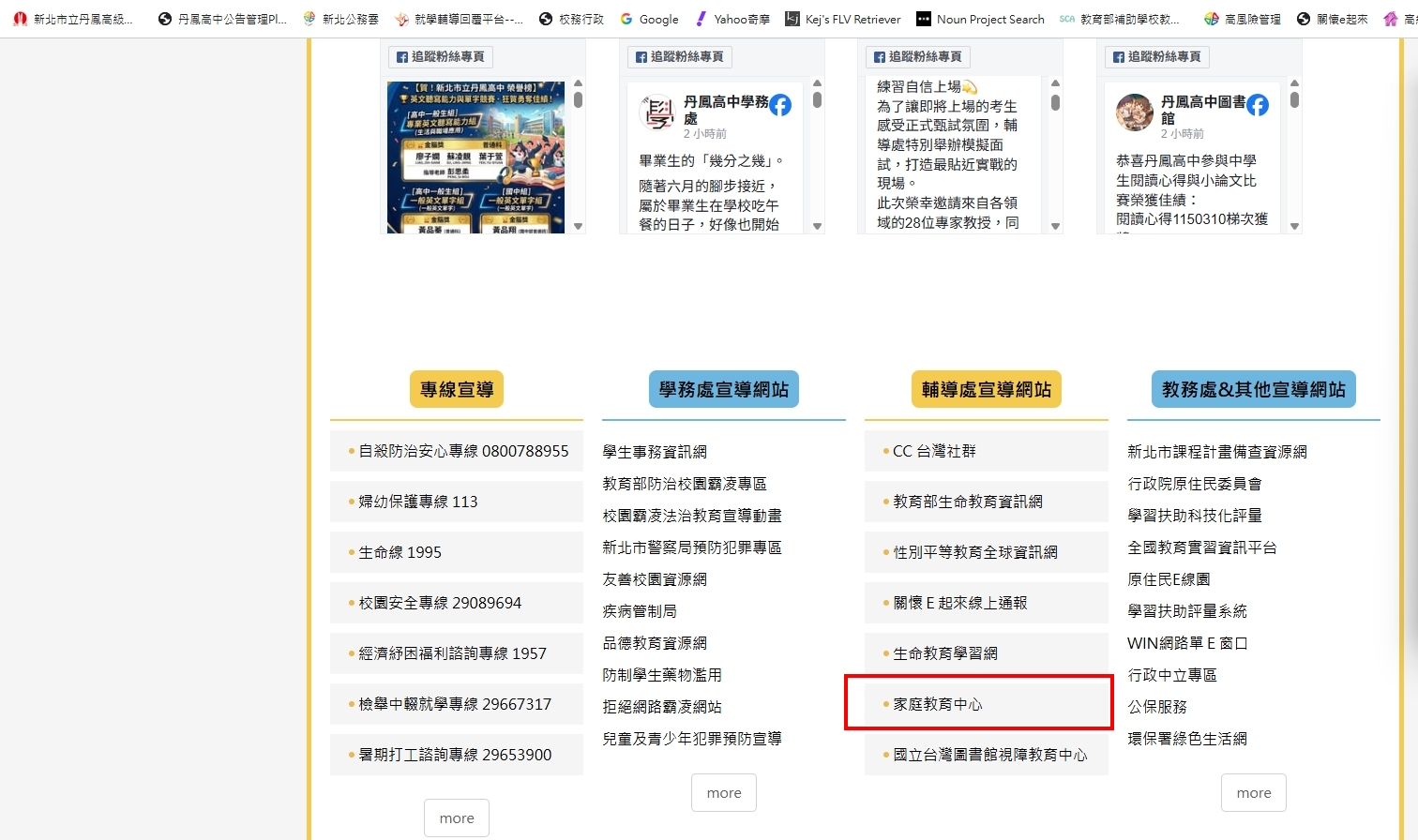Click Facebook icon on 丹鳳高中圖書館 post

tap(1258, 105)
